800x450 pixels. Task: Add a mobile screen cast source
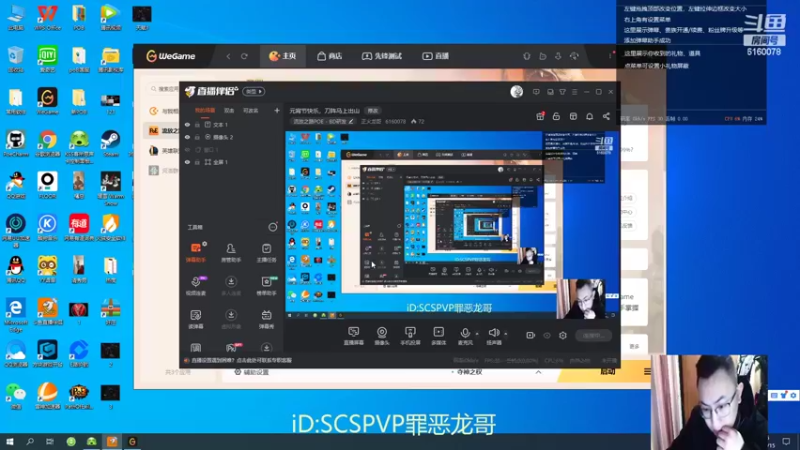coord(410,336)
